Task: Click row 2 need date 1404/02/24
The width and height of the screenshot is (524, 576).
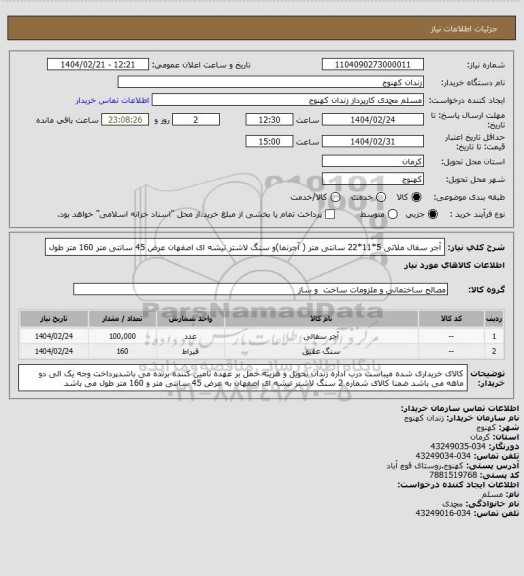Action: (54, 351)
